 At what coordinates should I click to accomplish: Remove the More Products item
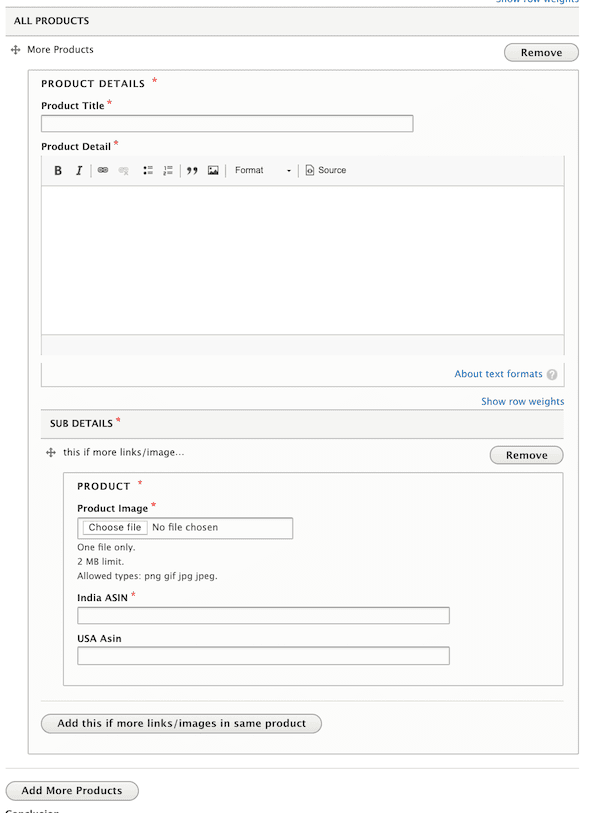pos(541,52)
